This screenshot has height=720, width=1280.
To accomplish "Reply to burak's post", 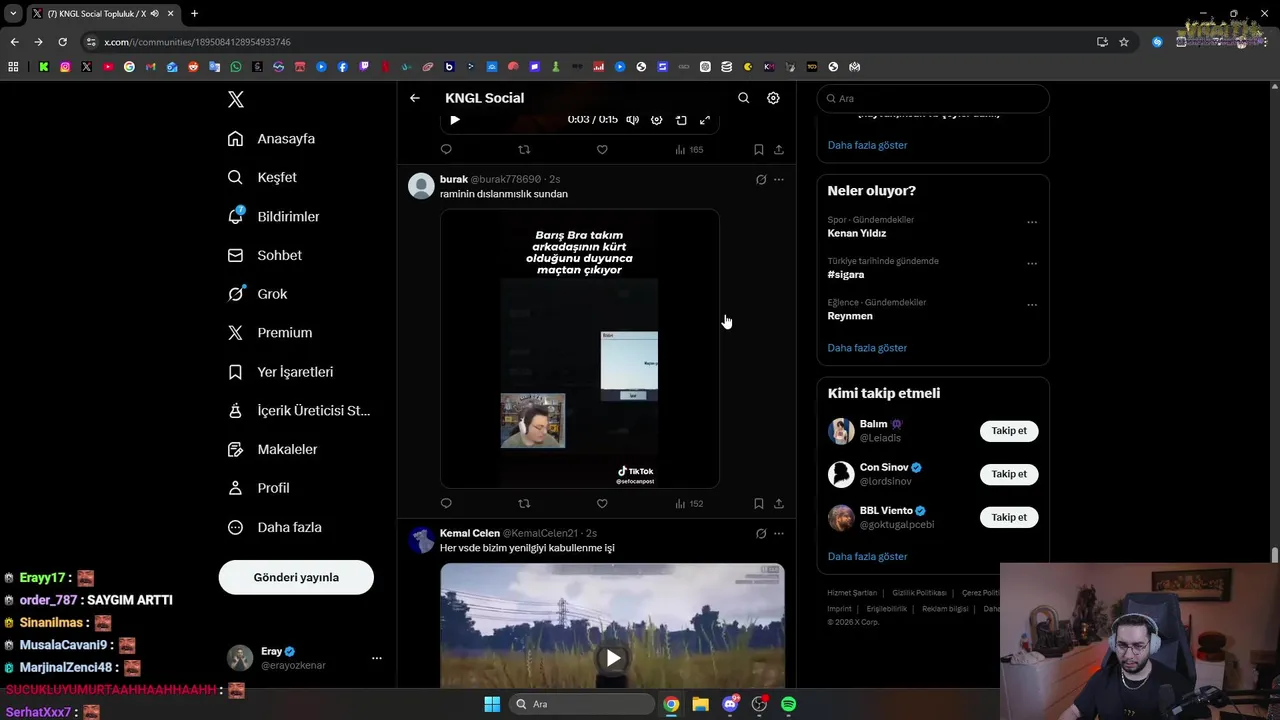I will 446,503.
